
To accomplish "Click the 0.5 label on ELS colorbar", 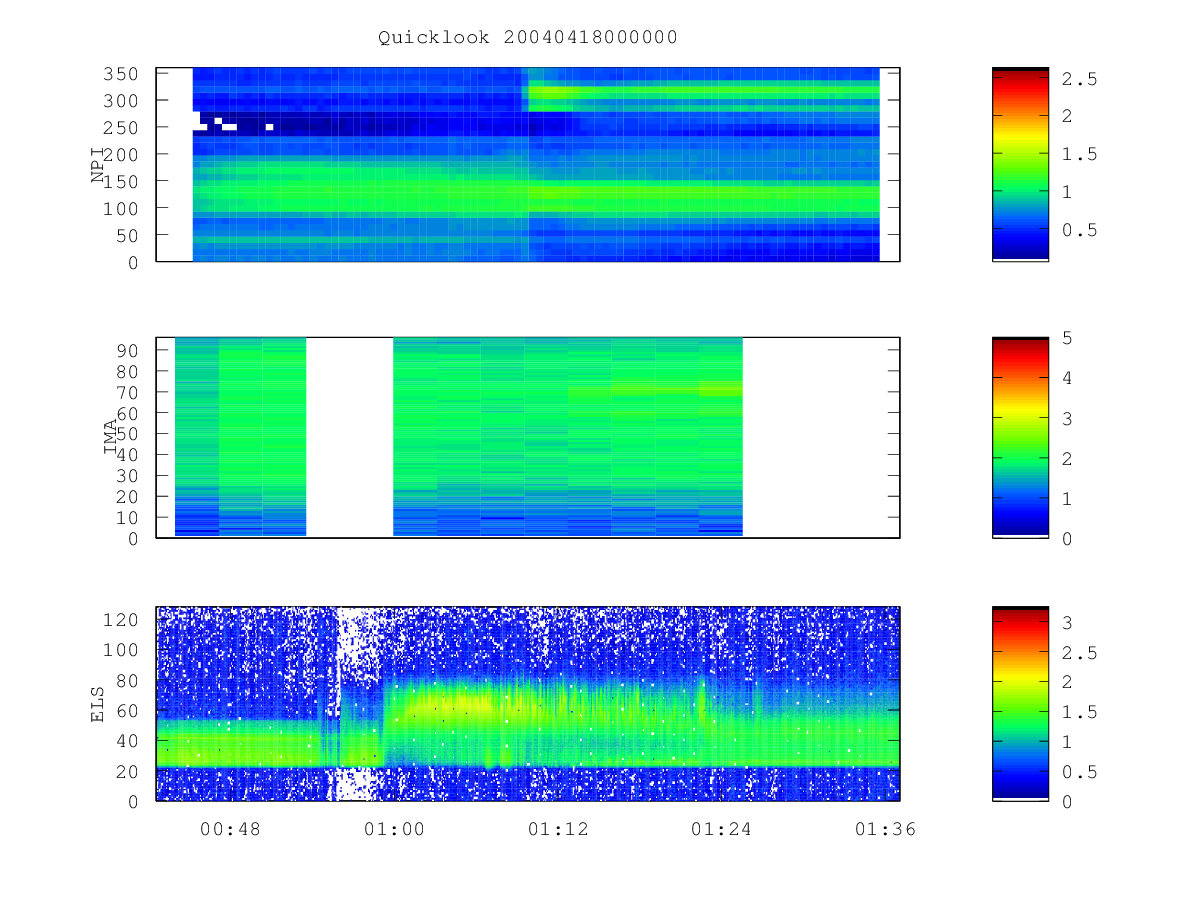I will point(1079,772).
